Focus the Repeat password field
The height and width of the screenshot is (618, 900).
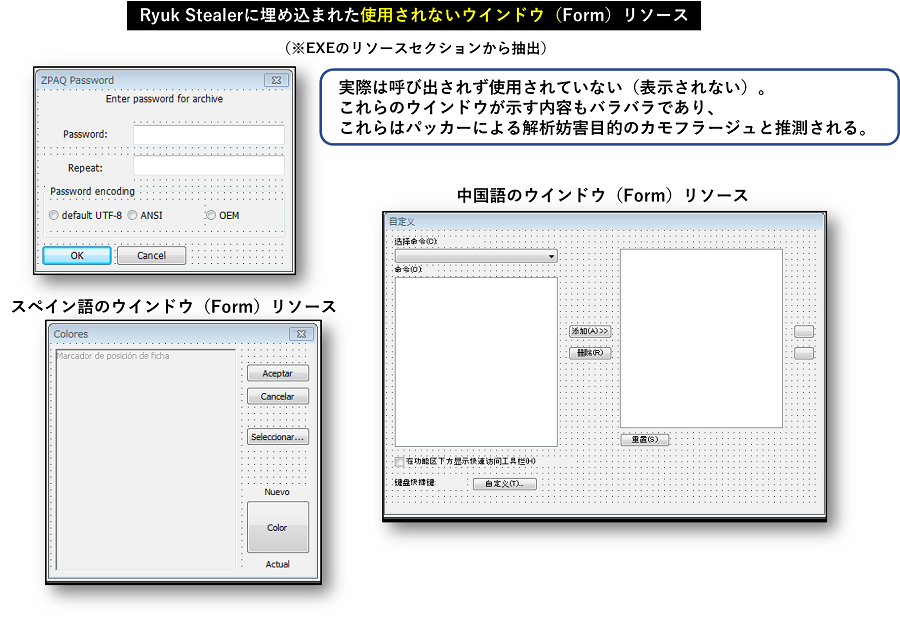click(x=208, y=167)
